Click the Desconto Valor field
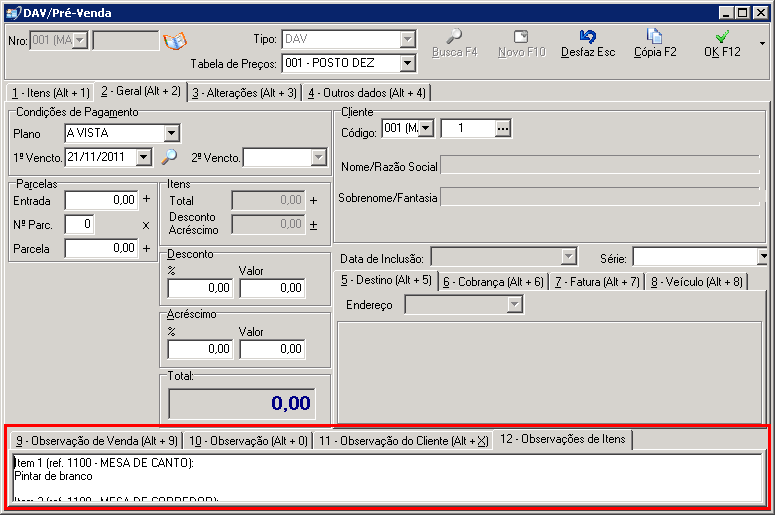Image resolution: width=775 pixels, height=515 pixels. coord(272,288)
